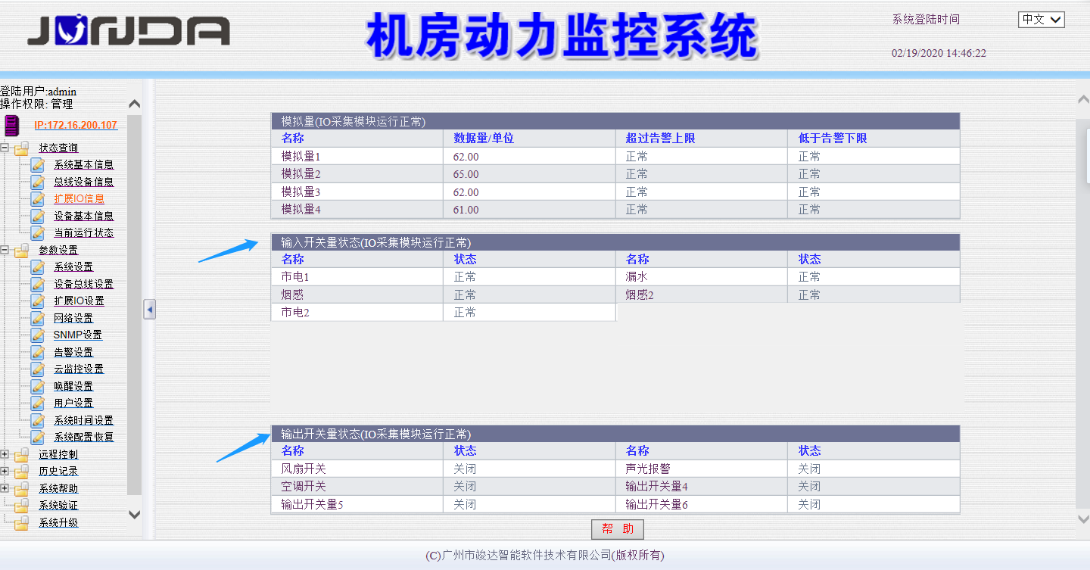
Task: Select 系统验证 in the tree
Action: (x=58, y=505)
